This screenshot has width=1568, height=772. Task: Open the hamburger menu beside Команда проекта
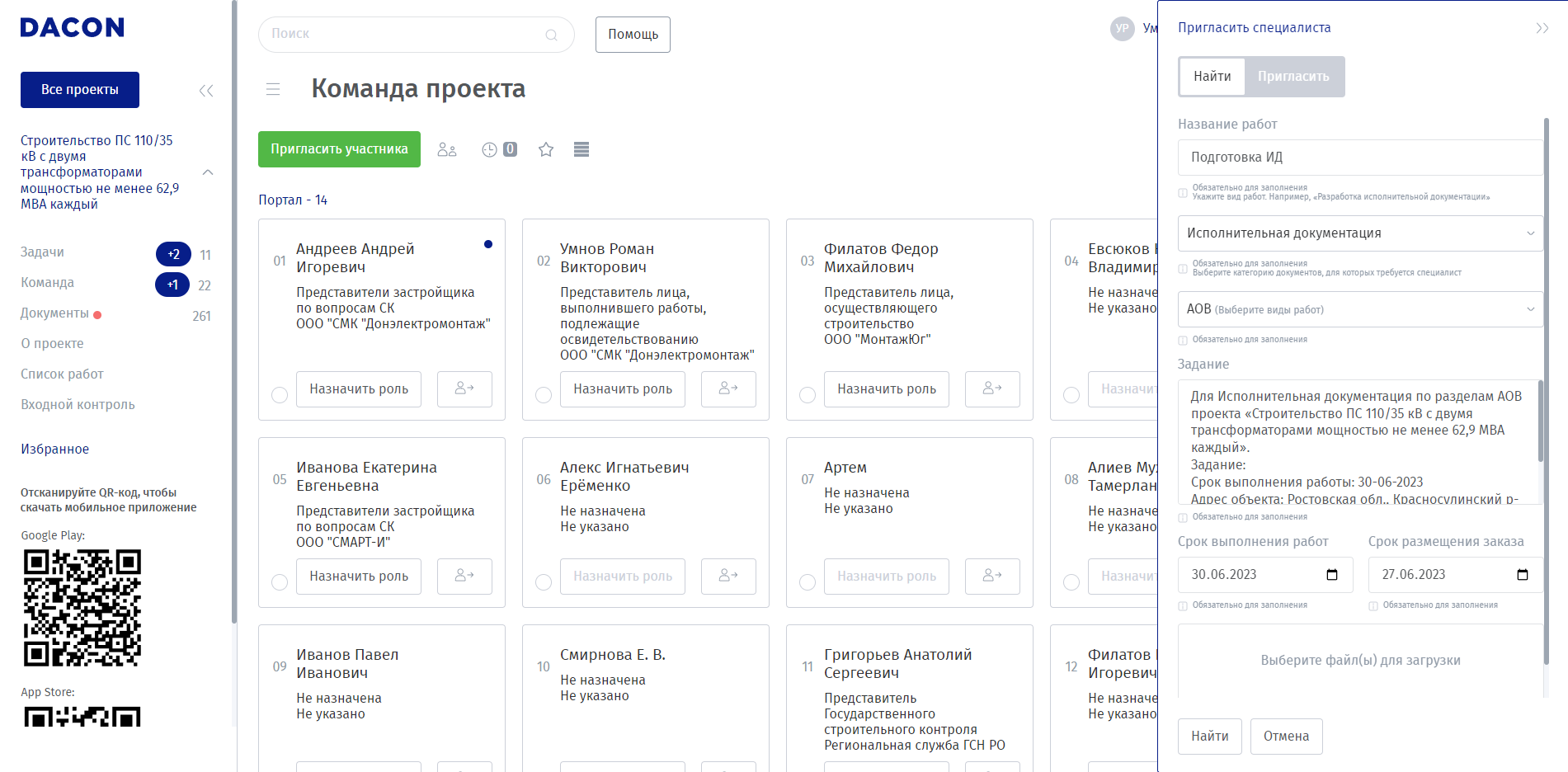point(273,89)
